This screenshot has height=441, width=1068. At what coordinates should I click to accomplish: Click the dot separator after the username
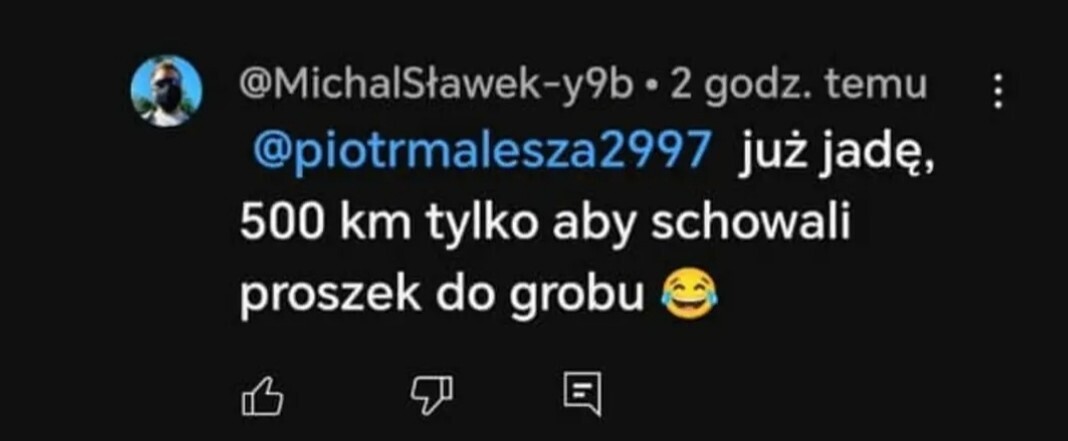coord(652,89)
